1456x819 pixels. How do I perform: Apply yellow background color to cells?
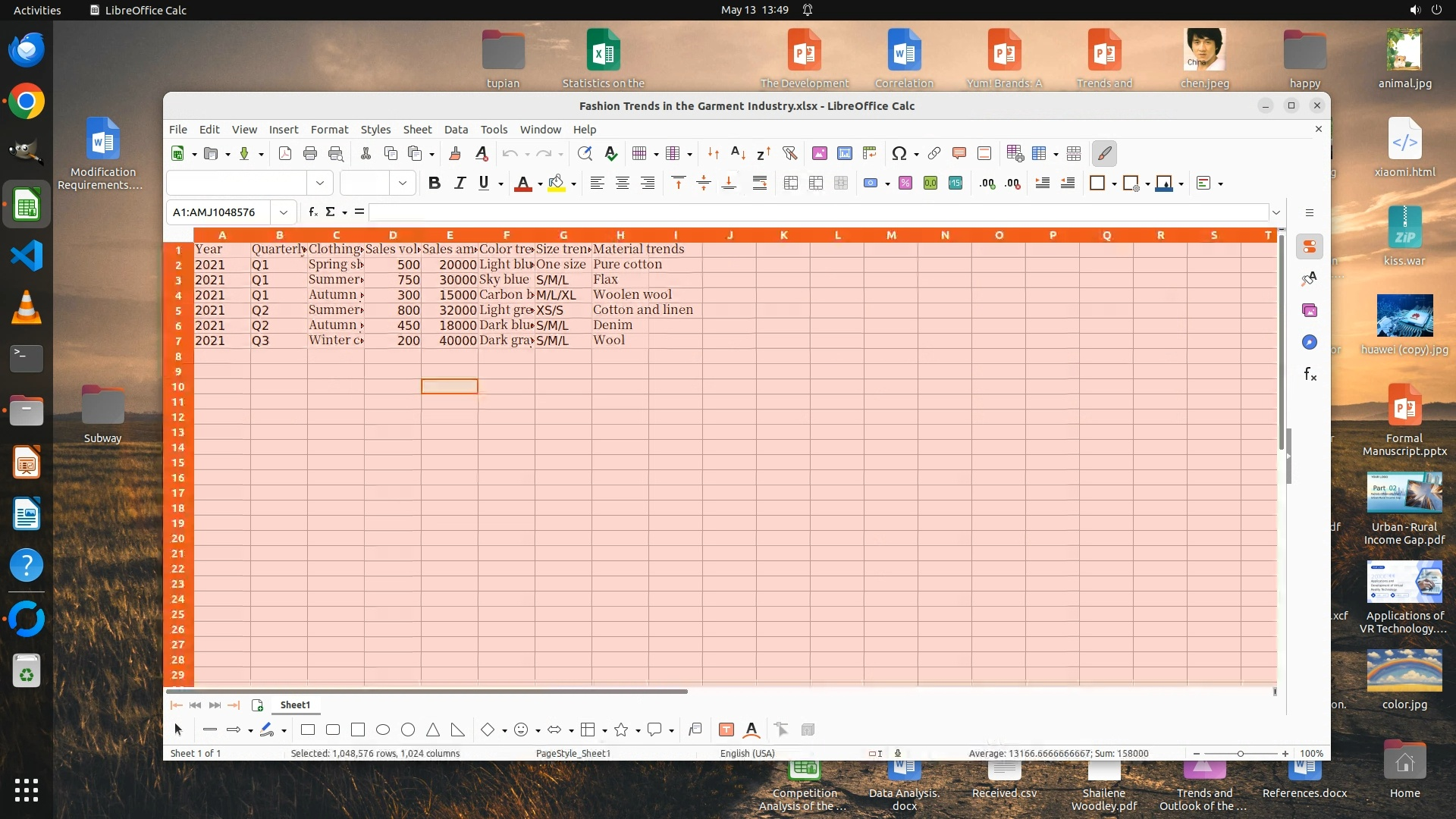[x=557, y=184]
